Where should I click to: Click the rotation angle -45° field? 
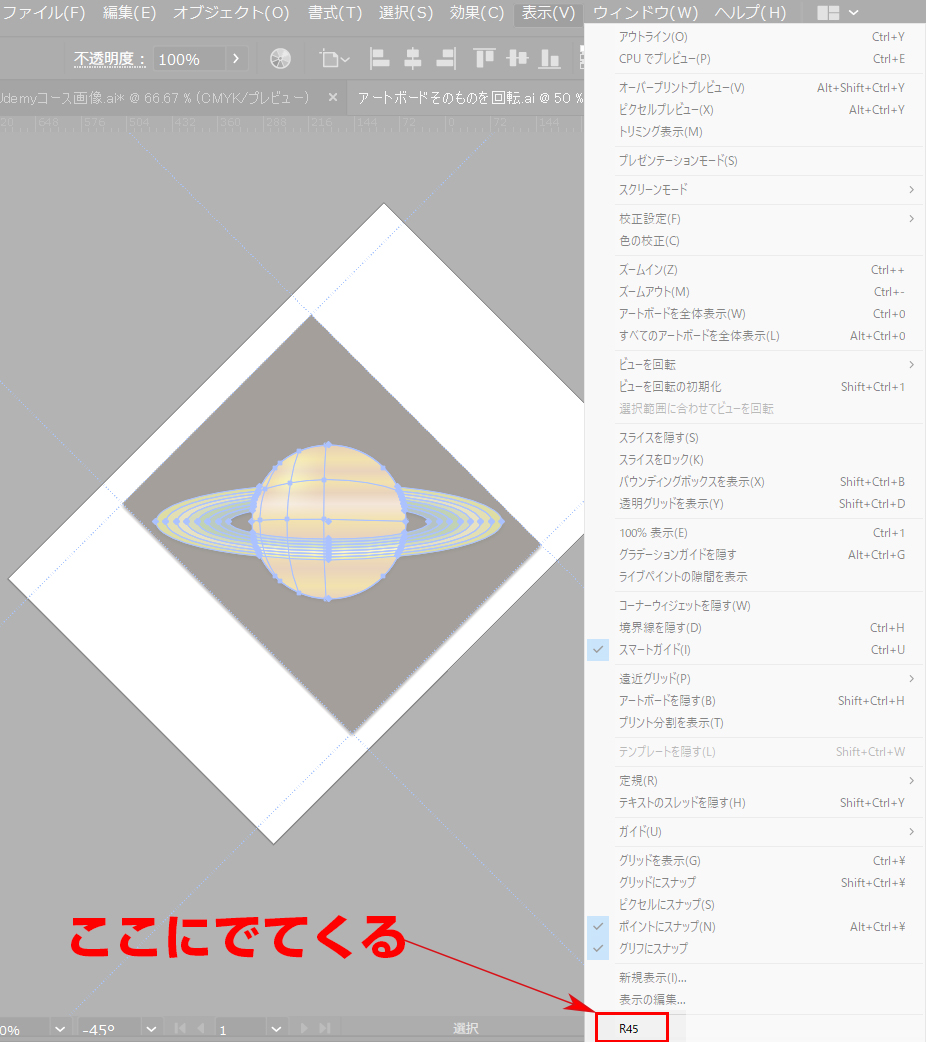point(110,1029)
